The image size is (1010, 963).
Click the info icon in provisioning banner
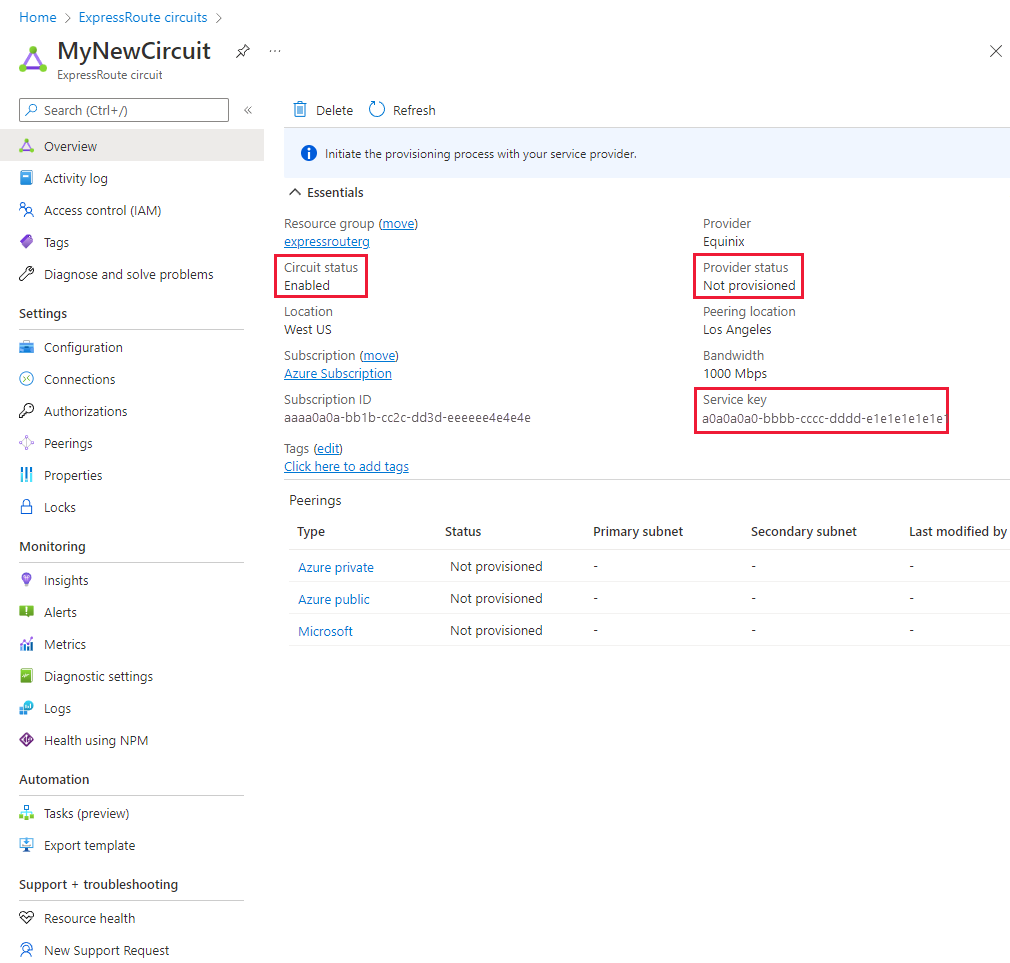click(309, 153)
